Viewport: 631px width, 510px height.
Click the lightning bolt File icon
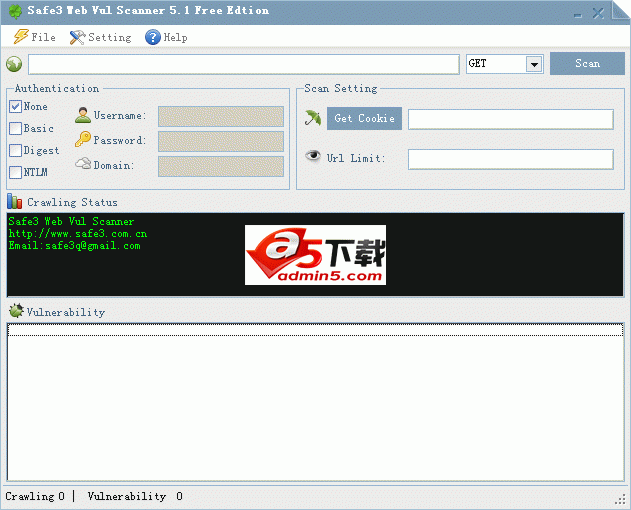point(21,37)
